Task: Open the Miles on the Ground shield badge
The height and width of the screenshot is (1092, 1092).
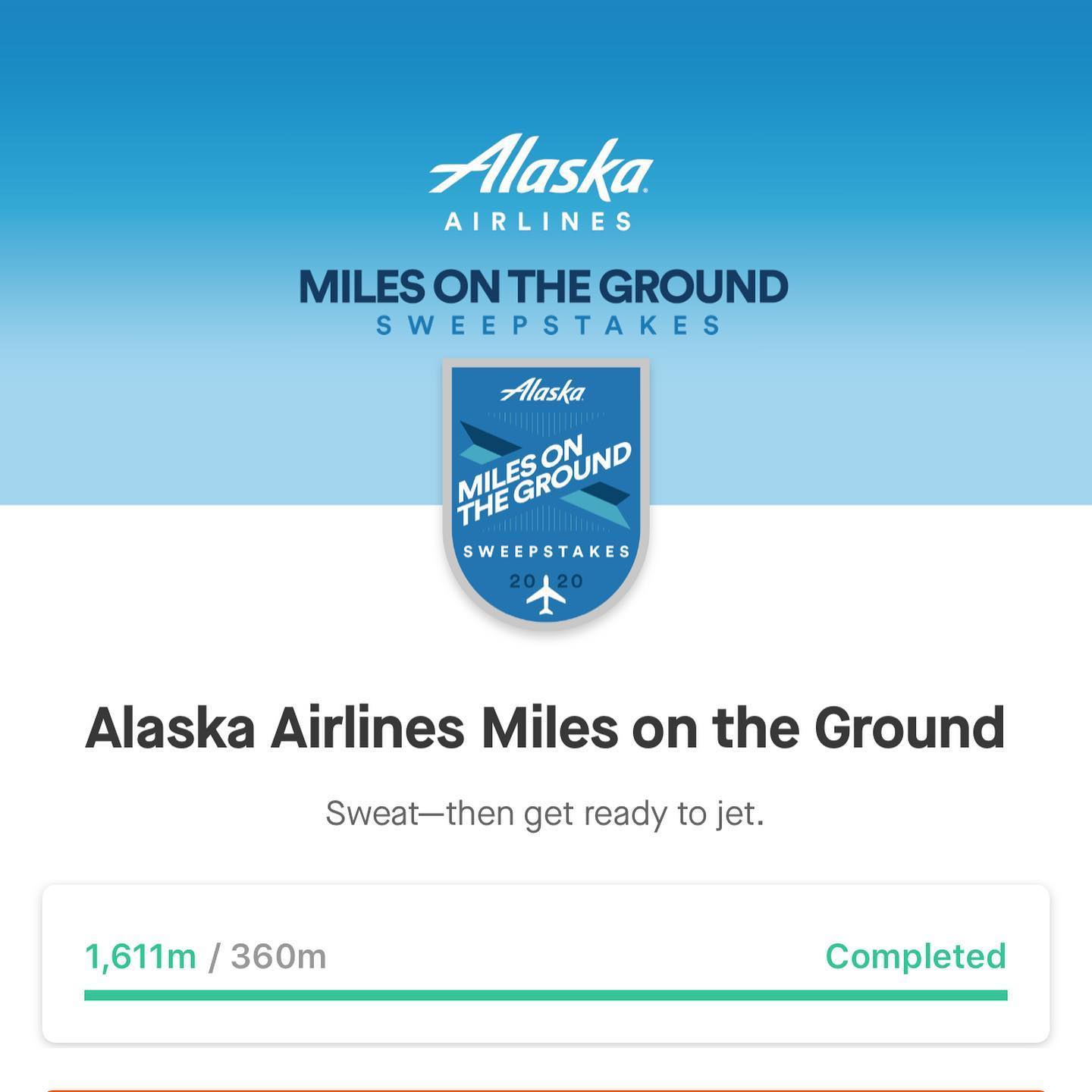Action: click(x=545, y=493)
